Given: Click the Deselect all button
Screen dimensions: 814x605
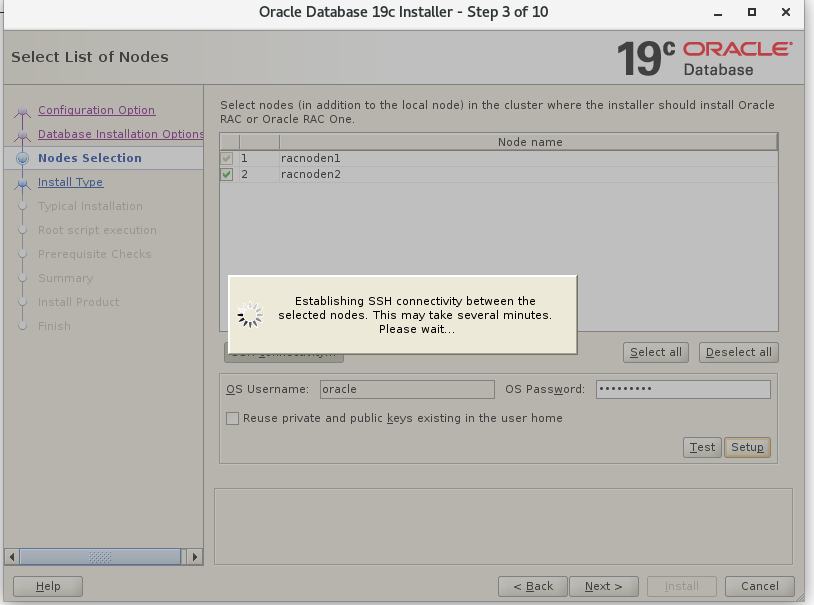Looking at the screenshot, I should point(738,352).
